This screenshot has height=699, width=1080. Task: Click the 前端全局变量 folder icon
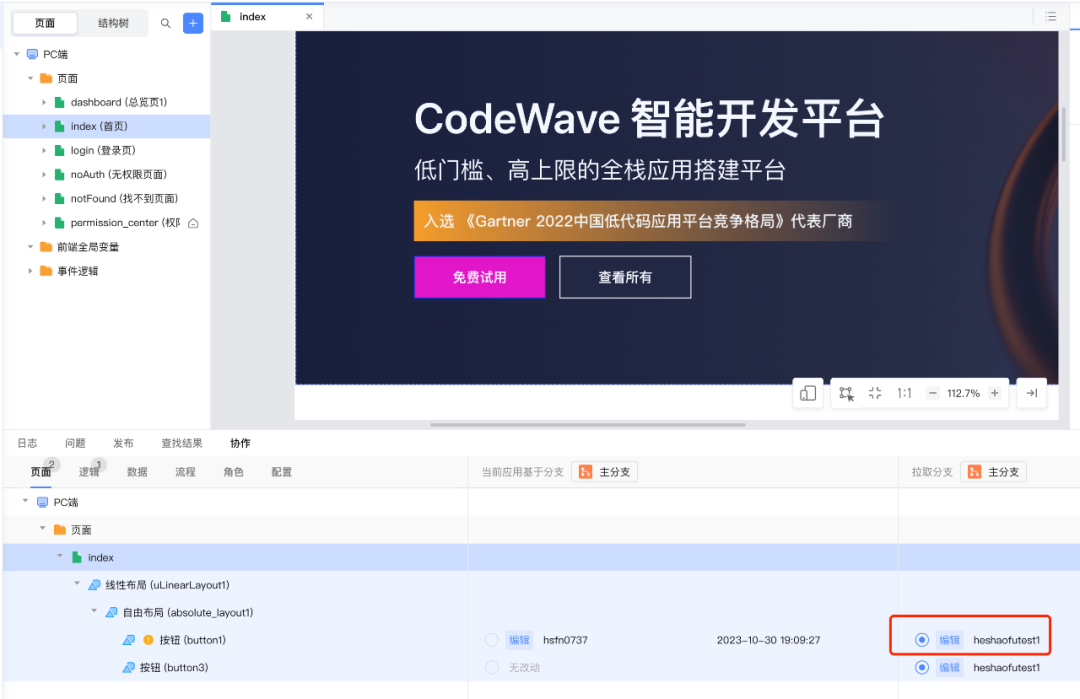click(x=46, y=247)
